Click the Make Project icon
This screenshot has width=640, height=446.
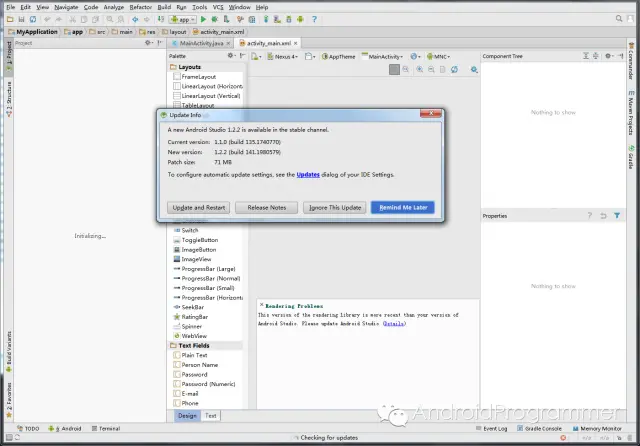[161, 19]
